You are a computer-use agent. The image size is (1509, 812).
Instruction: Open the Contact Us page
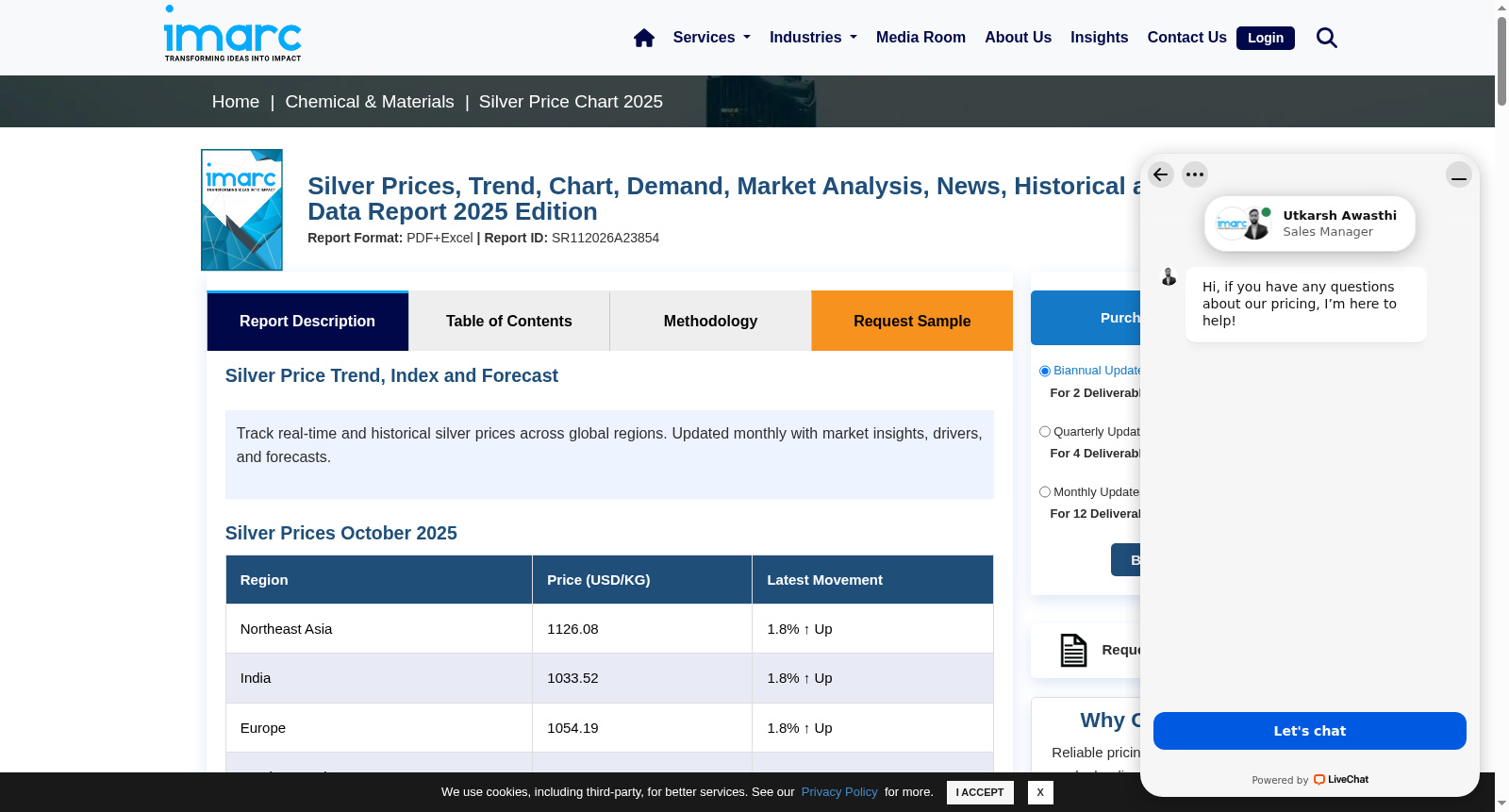click(x=1186, y=38)
